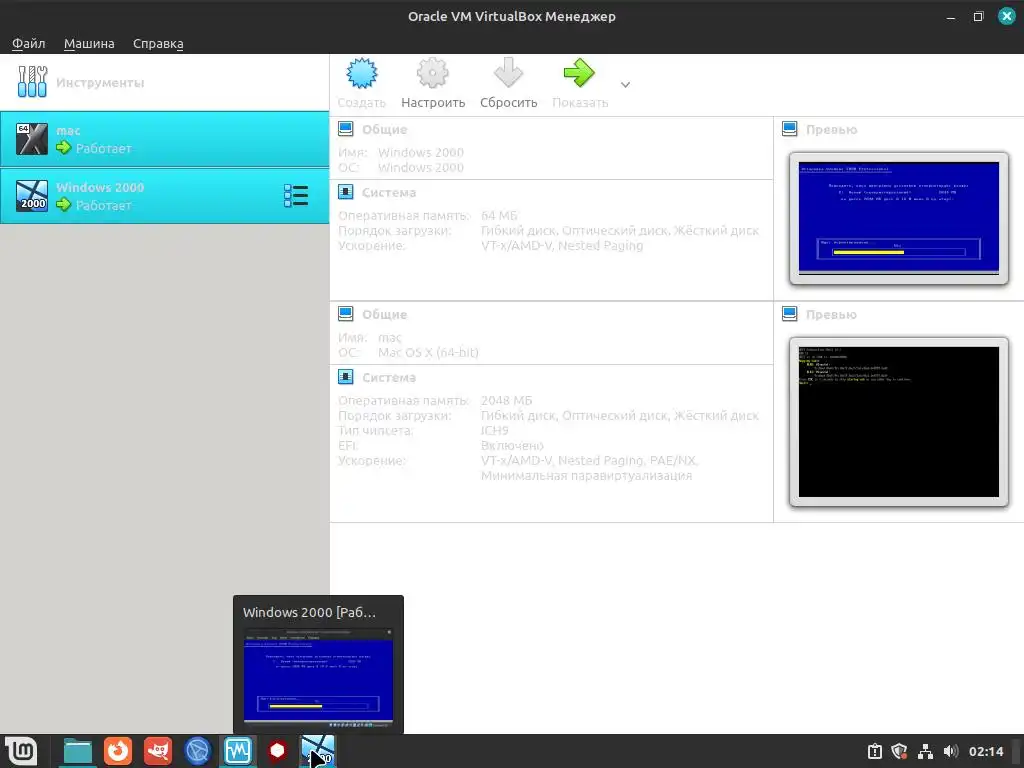This screenshot has height=768, width=1024.
Task: Click the 64 МБ memory value
Action: point(499,216)
